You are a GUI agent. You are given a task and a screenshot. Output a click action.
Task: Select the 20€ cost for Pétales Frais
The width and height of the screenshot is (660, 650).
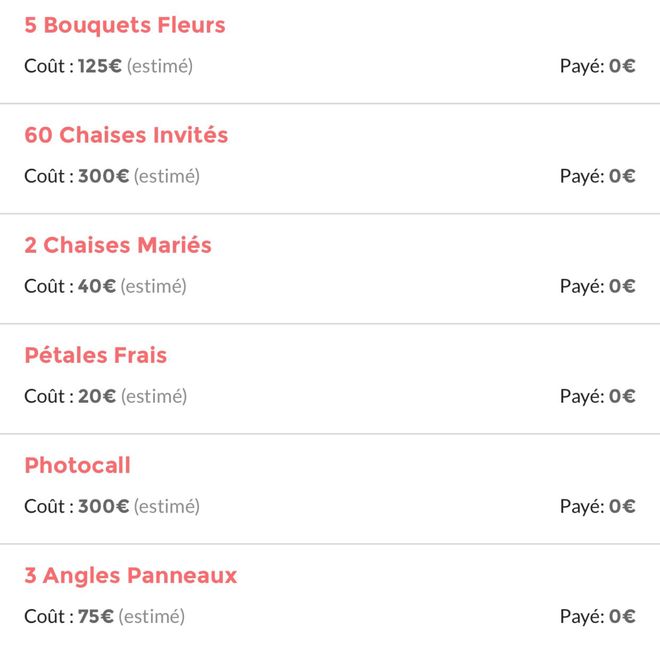[x=97, y=396]
